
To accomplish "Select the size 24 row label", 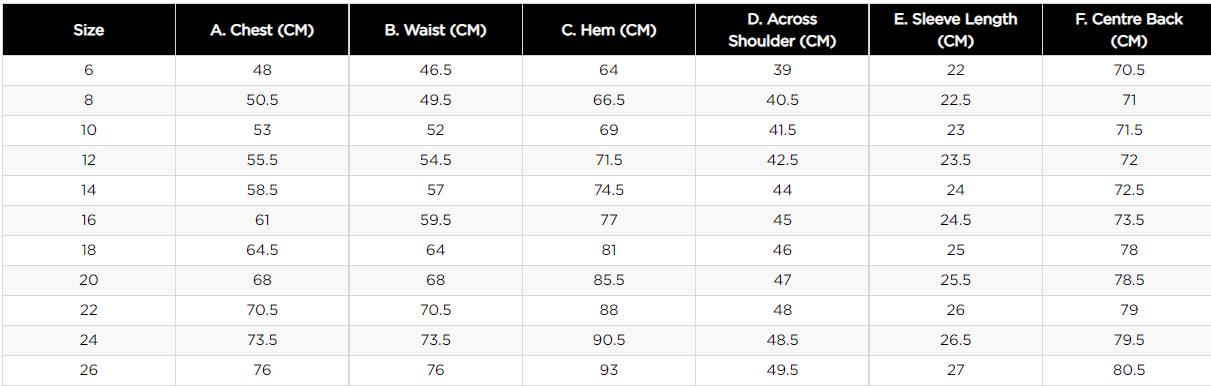I will coord(89,340).
